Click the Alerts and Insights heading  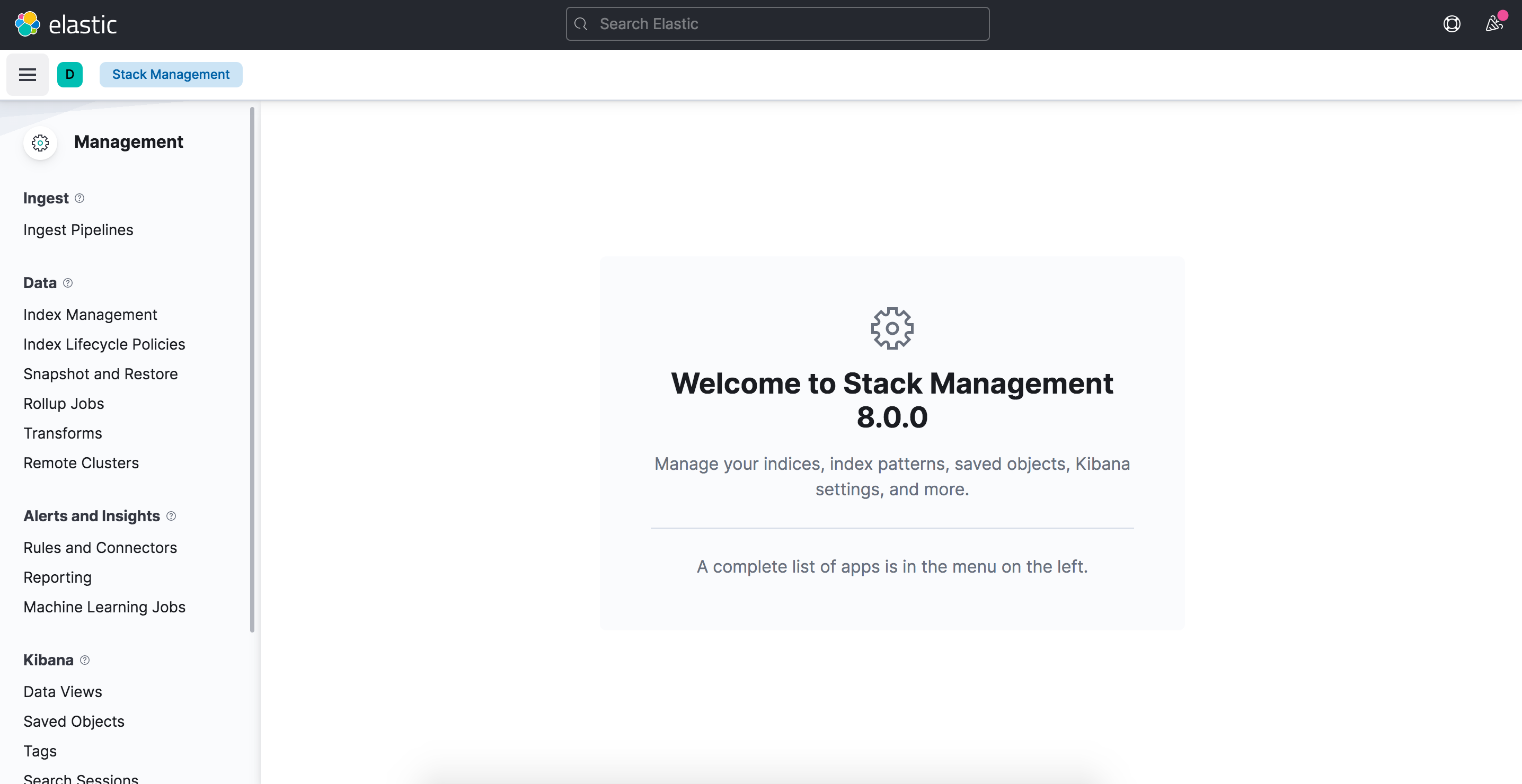[x=92, y=516]
